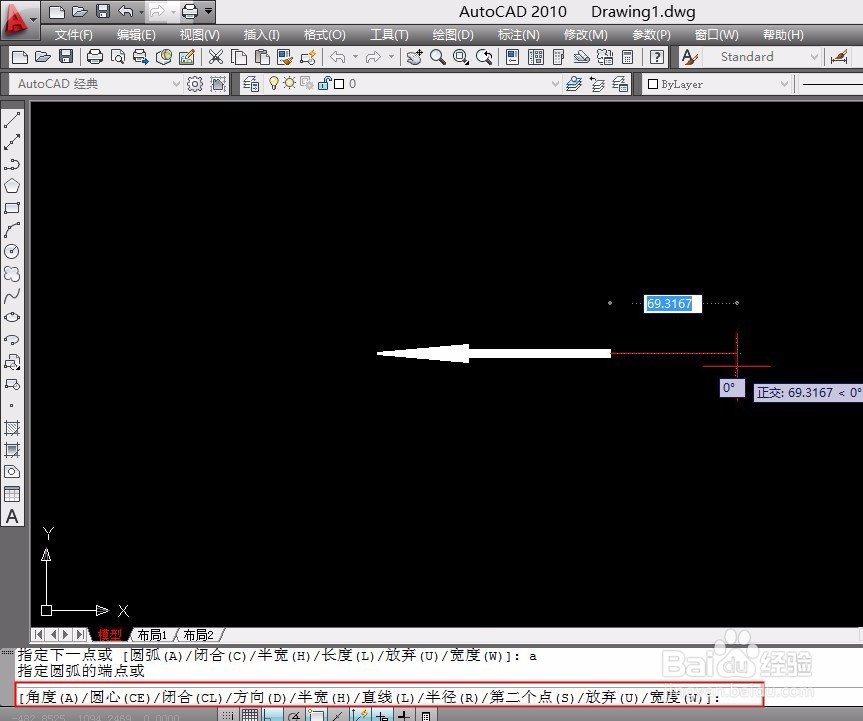Toggle Dynamic UCS in status bar
Viewport: 863px width, 721px height.
pos(361,715)
